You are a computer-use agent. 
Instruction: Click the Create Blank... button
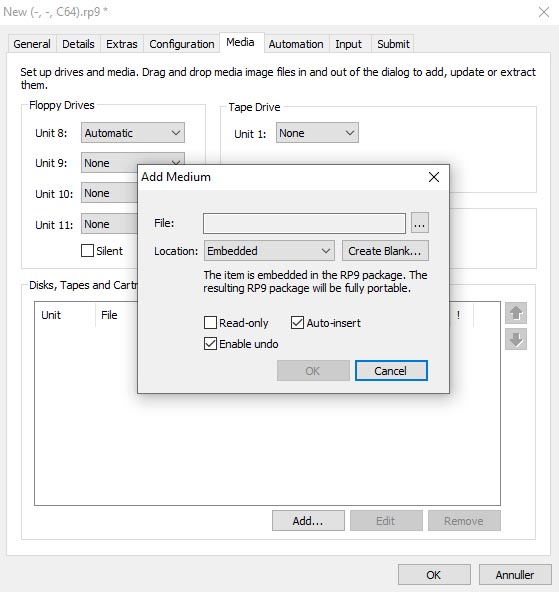pyautogui.click(x=385, y=251)
